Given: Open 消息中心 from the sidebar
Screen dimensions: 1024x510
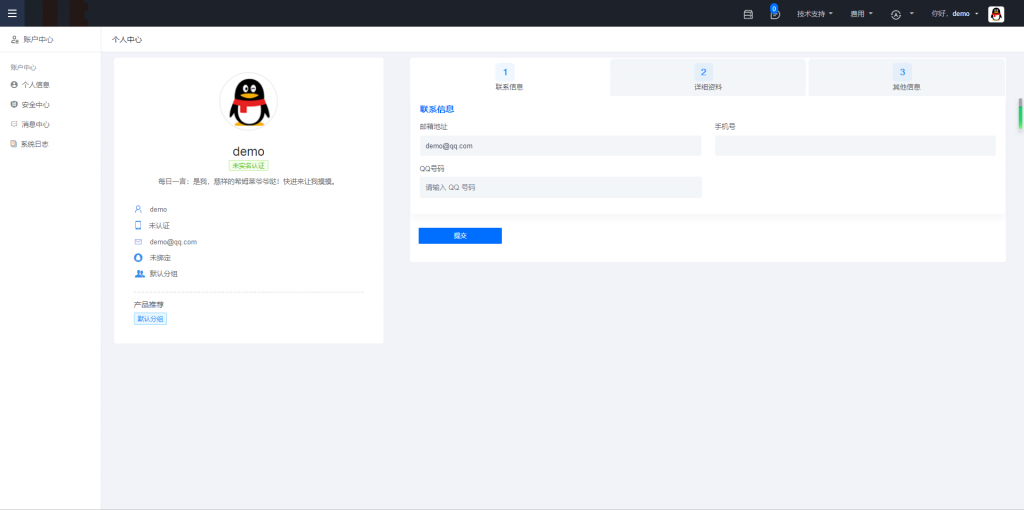Looking at the screenshot, I should point(35,125).
